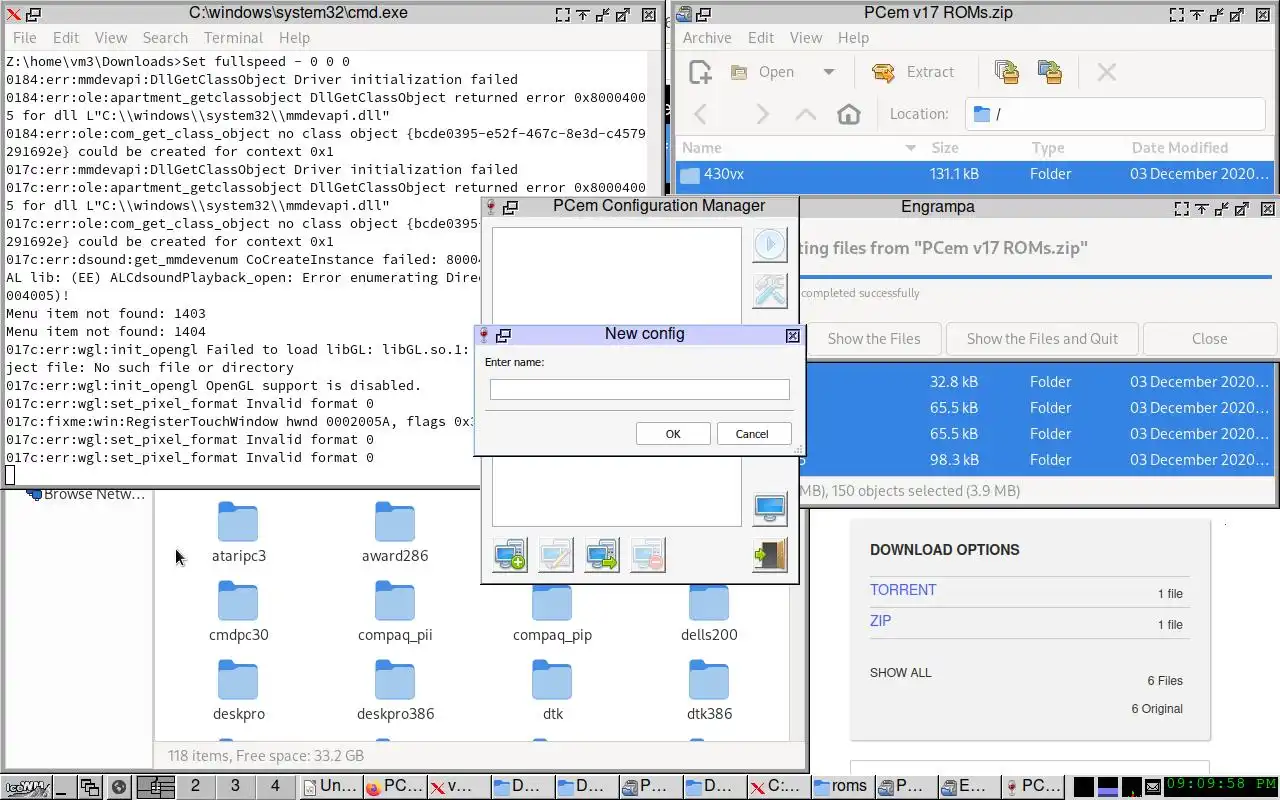Open Terminal menu in cmd.exe window
Viewport: 1280px width, 800px height.
pos(233,38)
